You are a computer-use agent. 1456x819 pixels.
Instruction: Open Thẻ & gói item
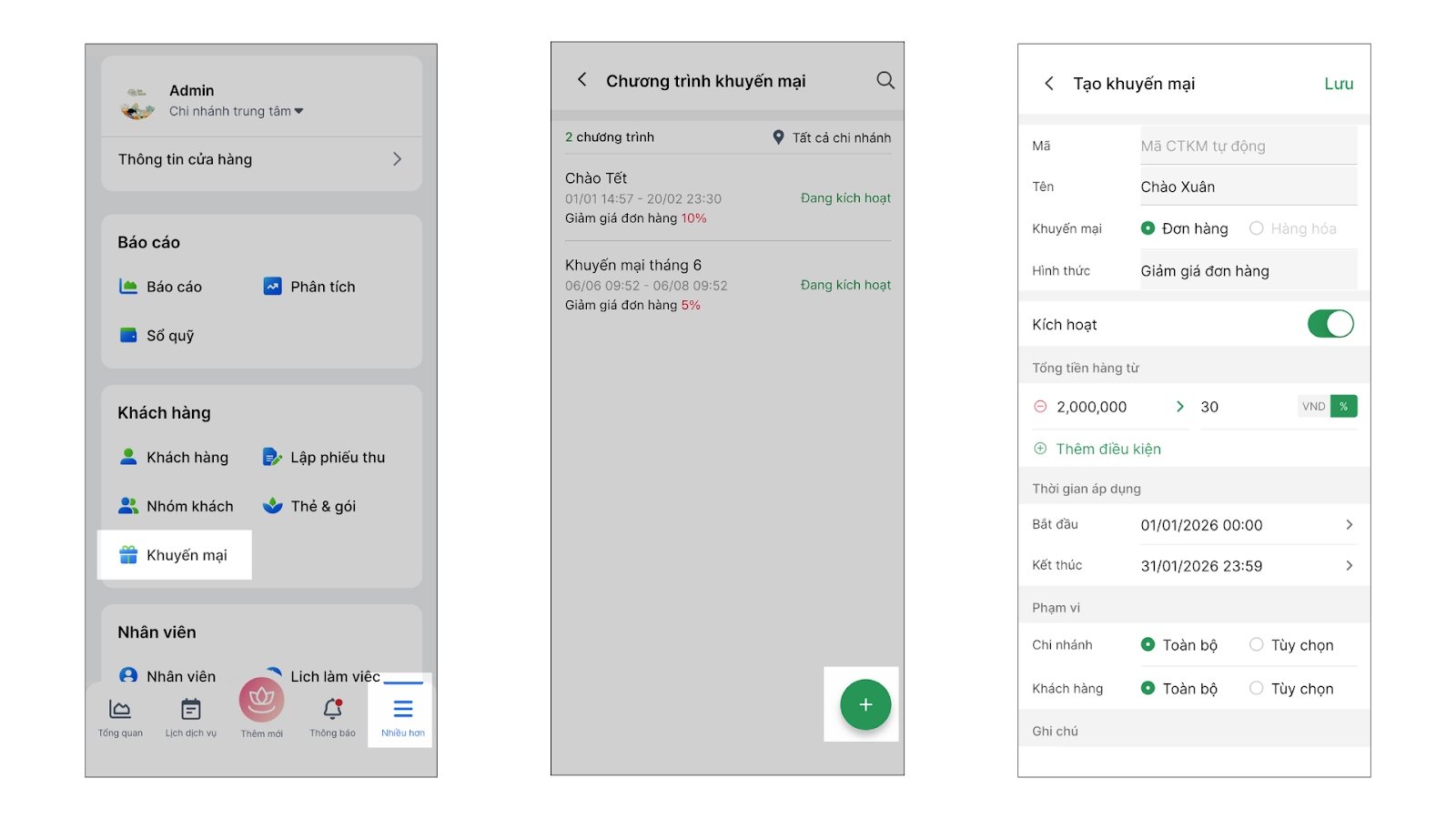(x=309, y=506)
